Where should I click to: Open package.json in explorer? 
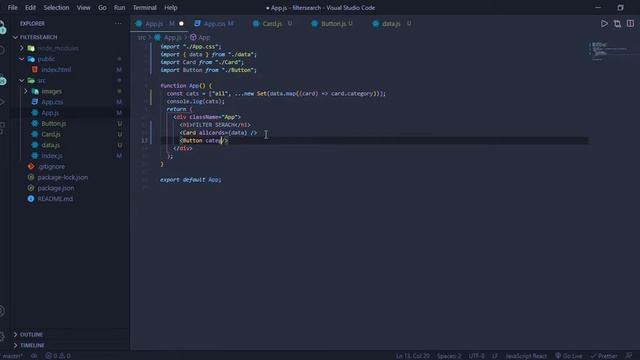point(56,188)
